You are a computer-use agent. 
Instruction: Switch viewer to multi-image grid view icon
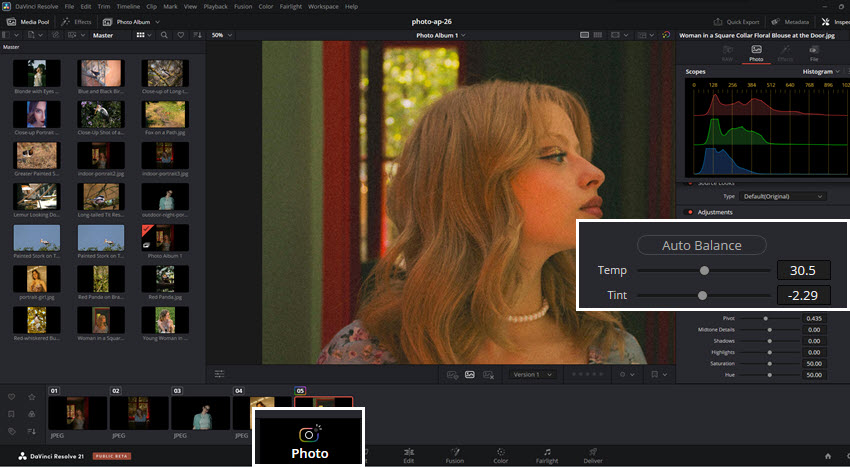pos(597,35)
